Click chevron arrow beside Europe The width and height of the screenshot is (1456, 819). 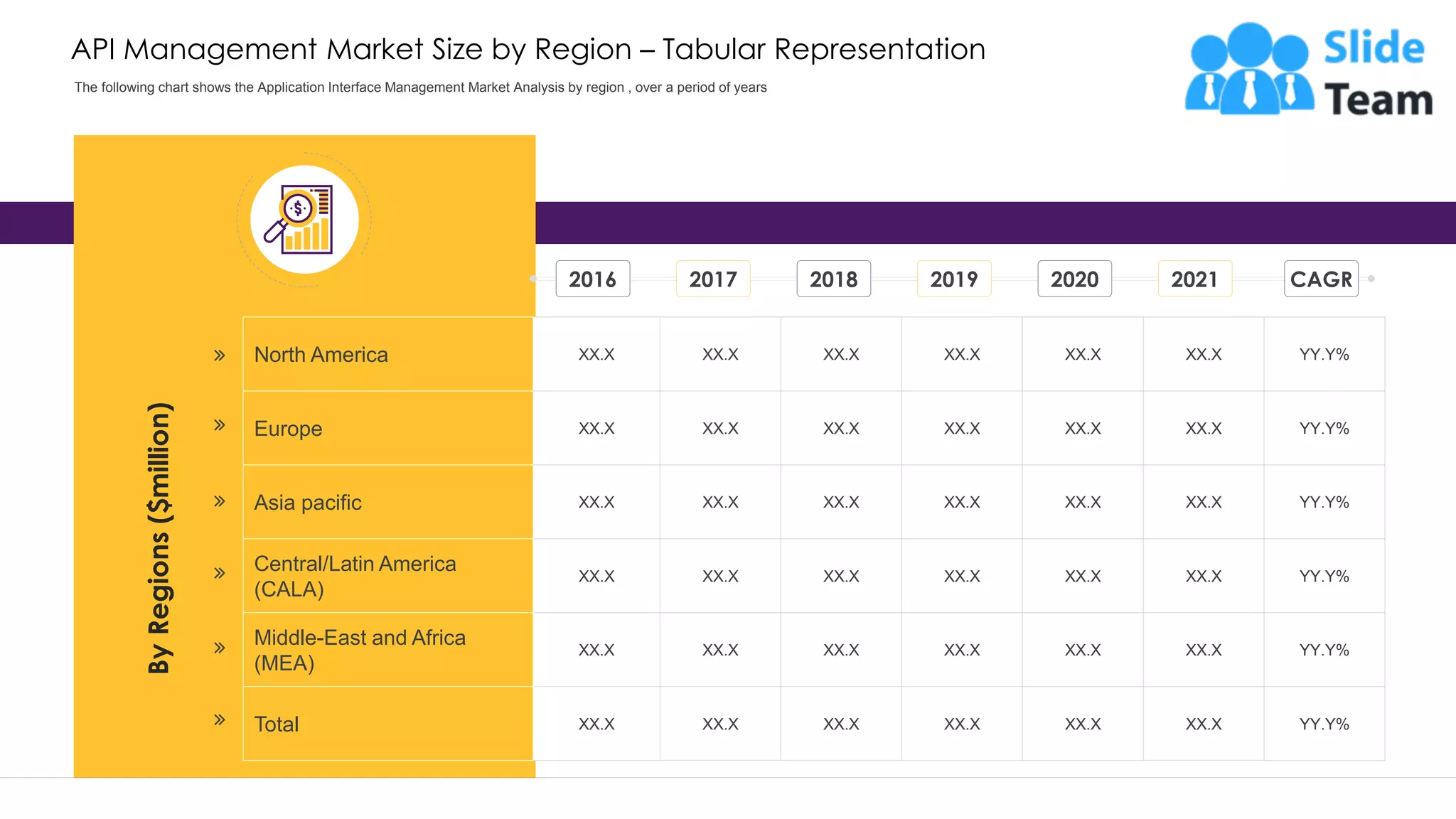pyautogui.click(x=220, y=424)
